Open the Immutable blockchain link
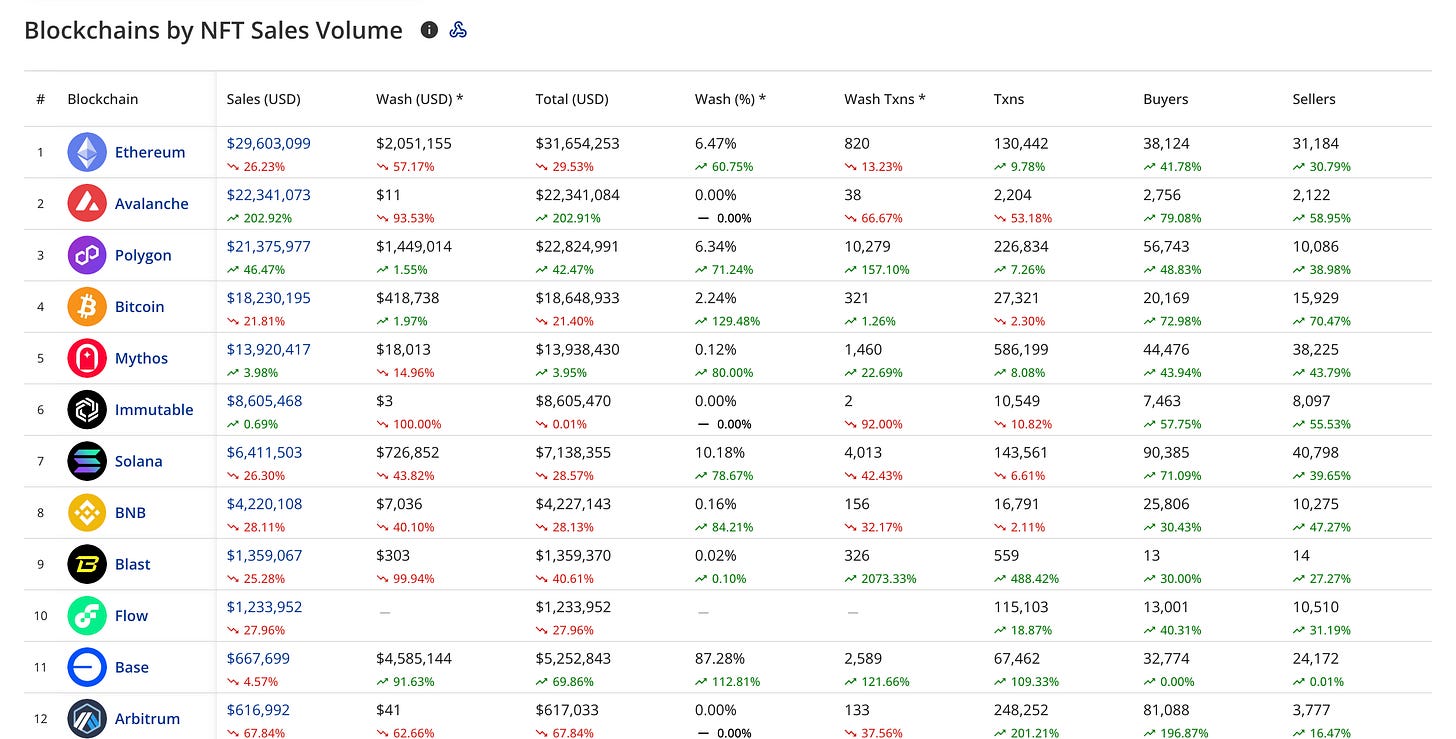Viewport: 1456px width, 739px height. pyautogui.click(x=154, y=409)
